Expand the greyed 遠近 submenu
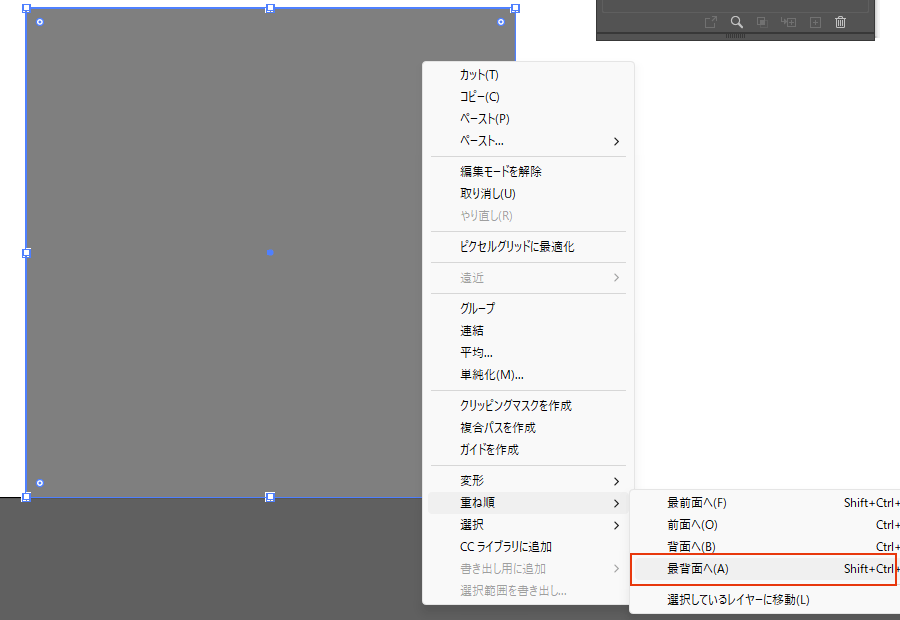This screenshot has width=900, height=620. tap(528, 277)
